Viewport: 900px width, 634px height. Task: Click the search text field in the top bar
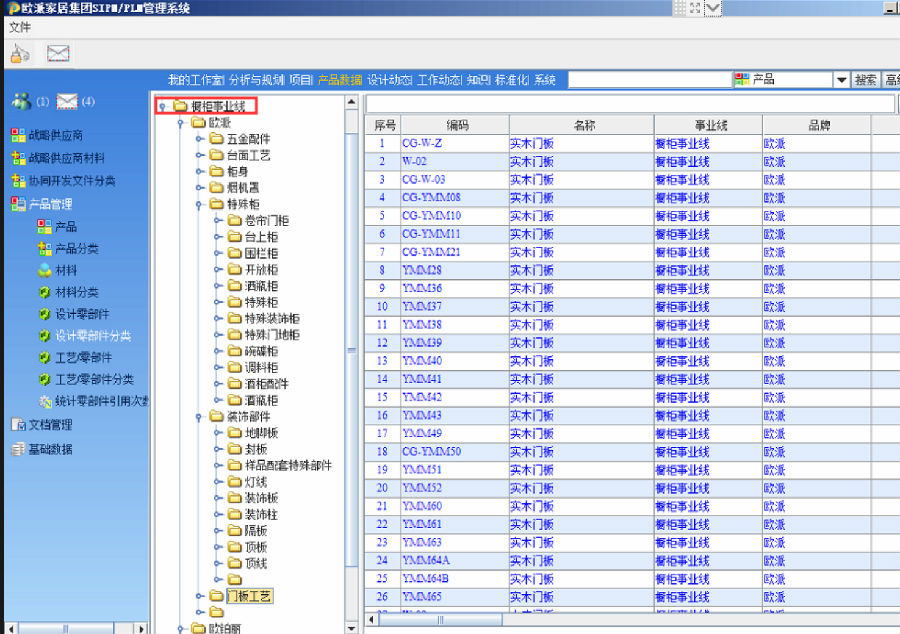649,80
